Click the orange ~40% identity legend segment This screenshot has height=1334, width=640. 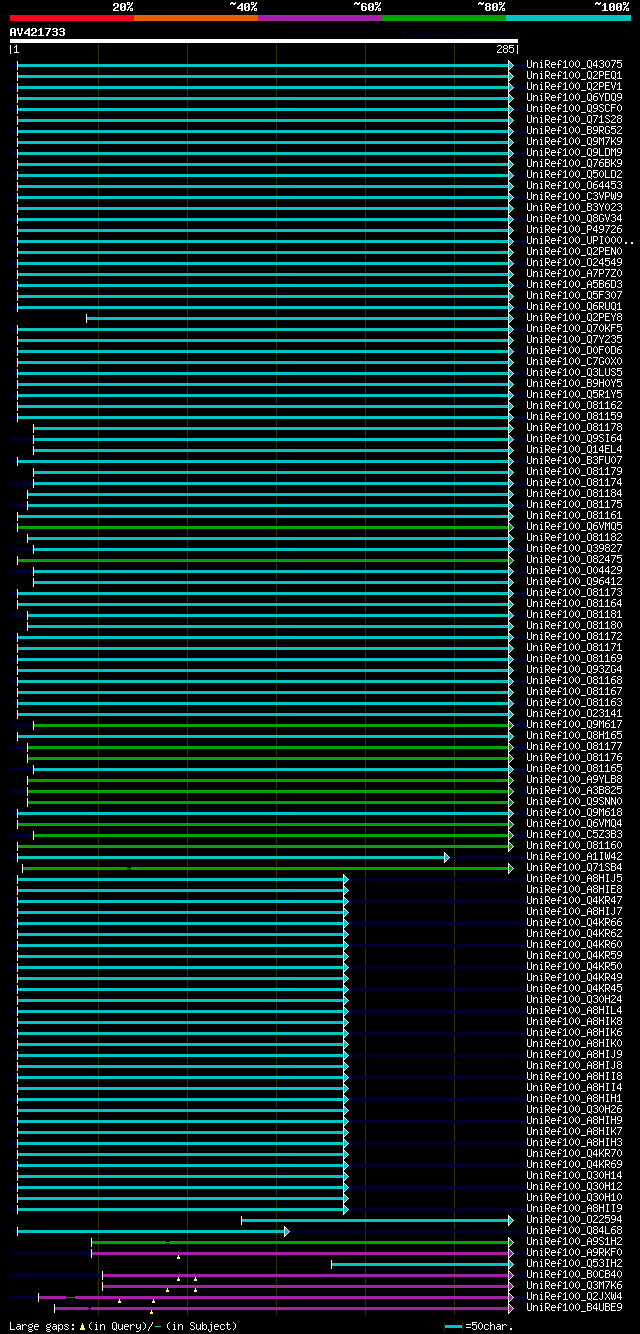click(x=195, y=18)
